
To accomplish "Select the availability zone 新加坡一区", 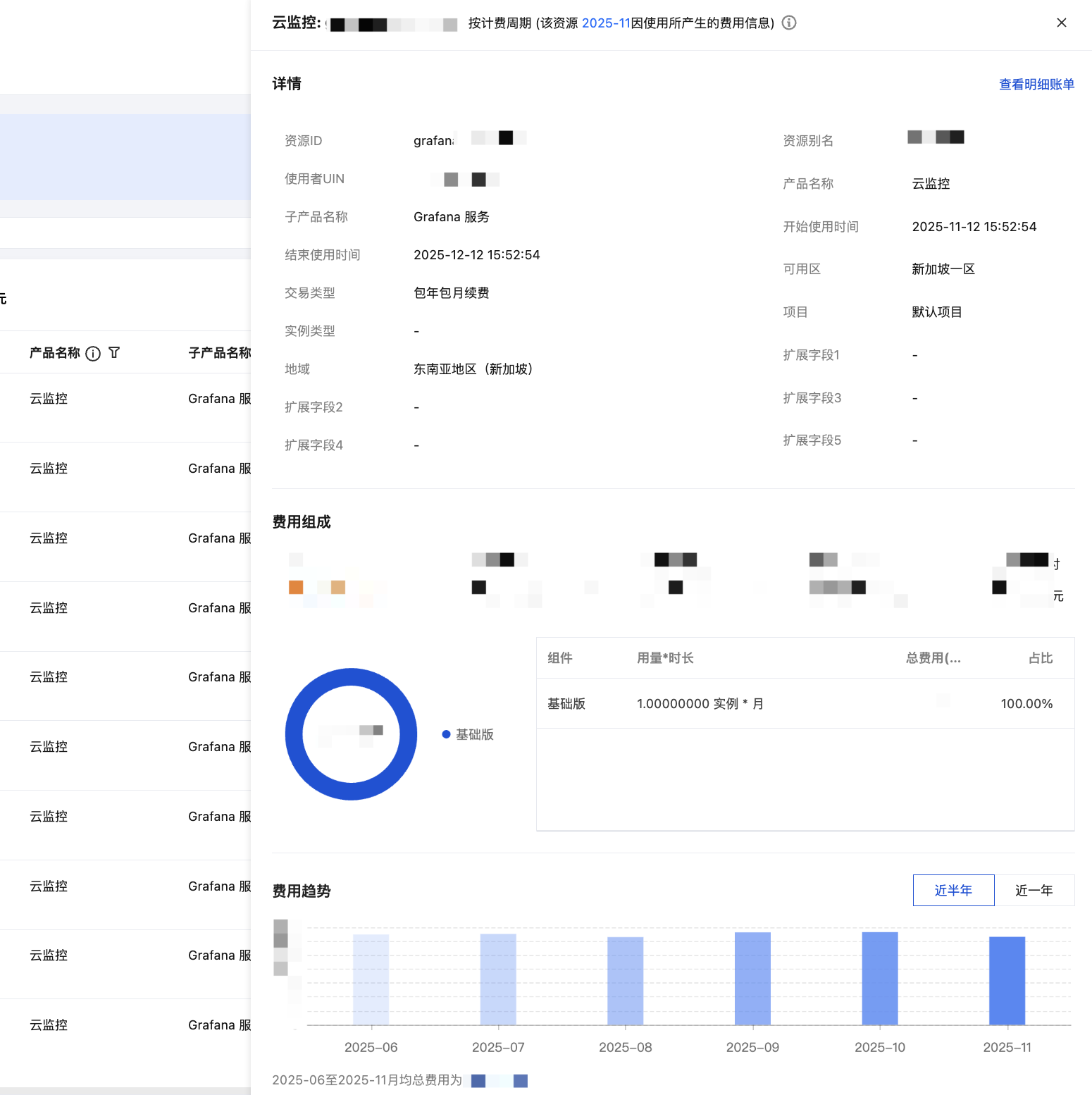I will 943,269.
